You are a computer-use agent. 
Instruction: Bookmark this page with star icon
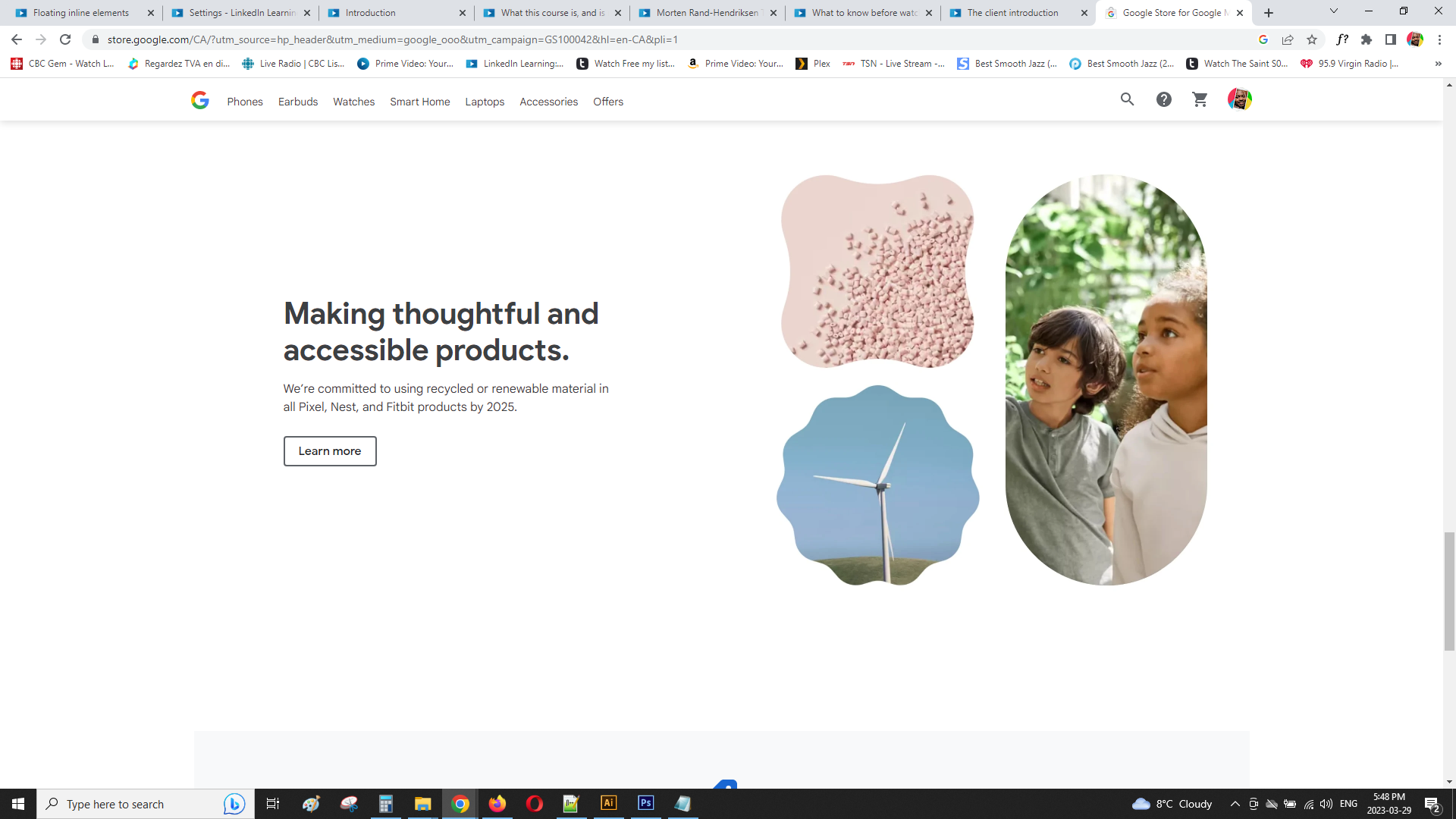(x=1312, y=39)
